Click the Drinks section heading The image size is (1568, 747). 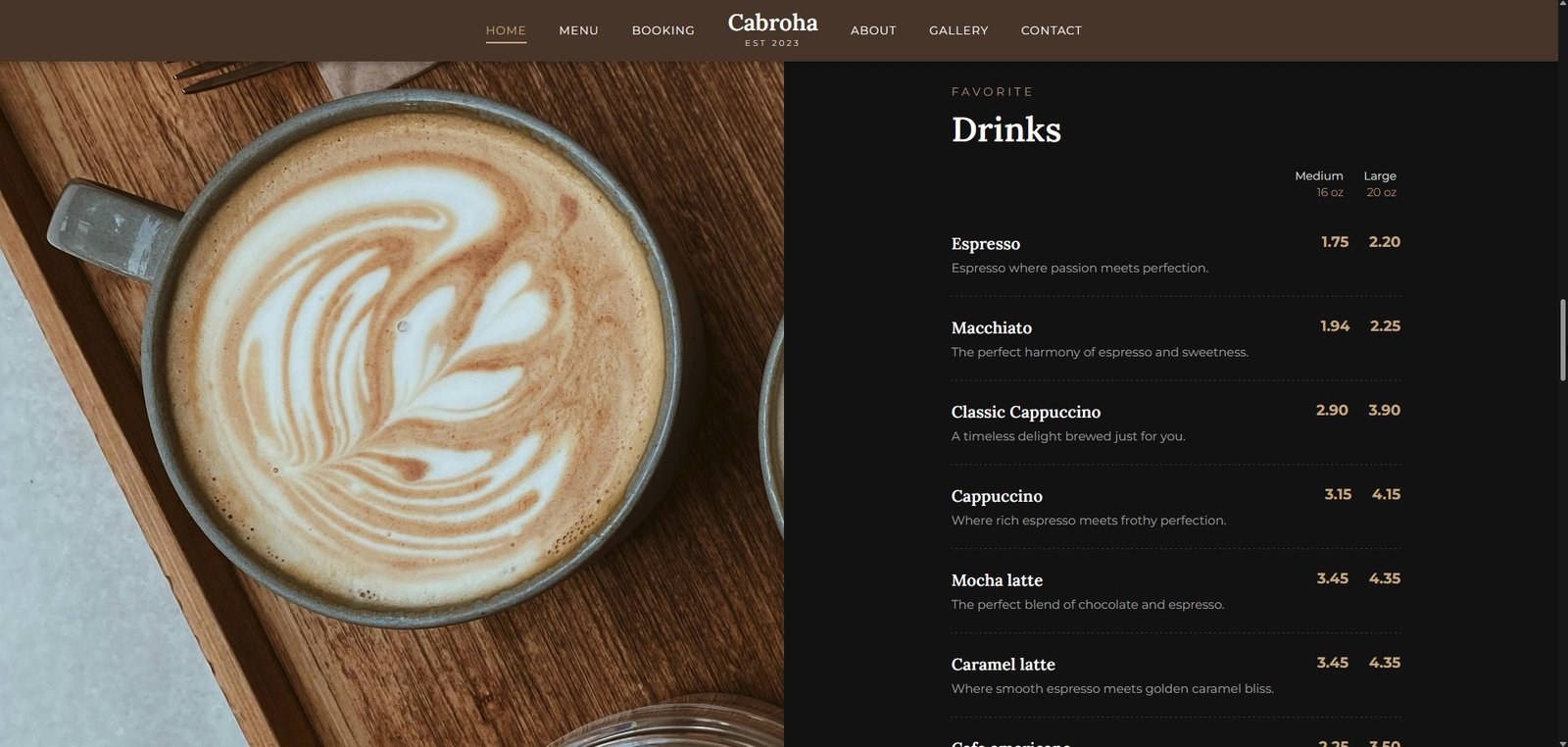1005,129
